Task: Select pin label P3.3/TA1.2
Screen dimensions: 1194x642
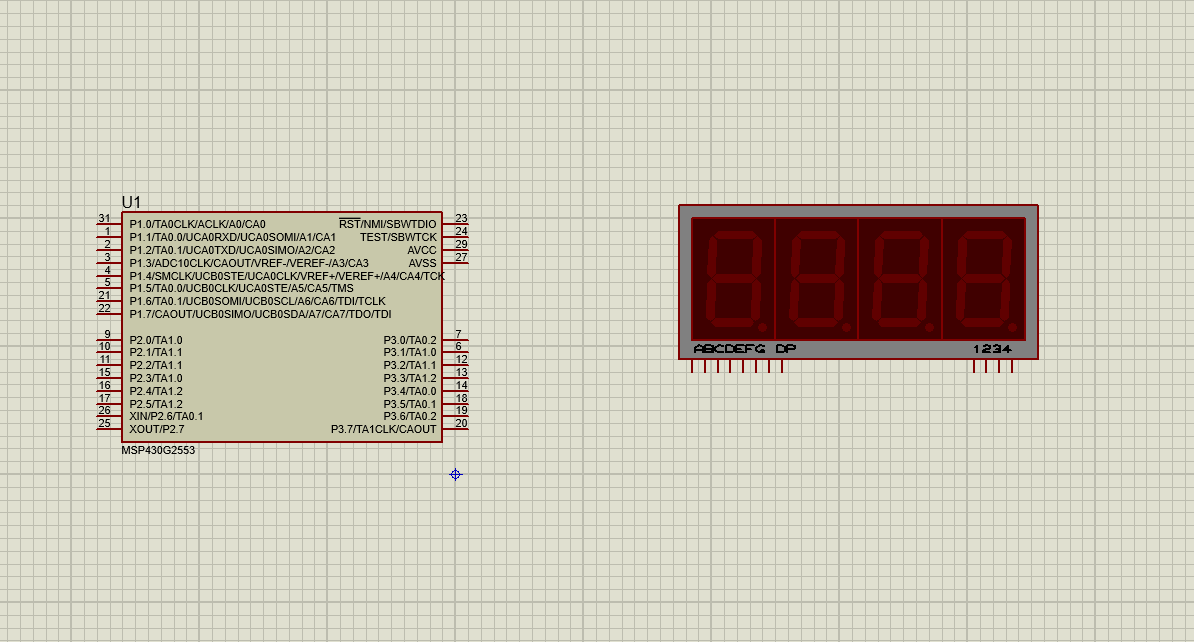Action: [410, 378]
